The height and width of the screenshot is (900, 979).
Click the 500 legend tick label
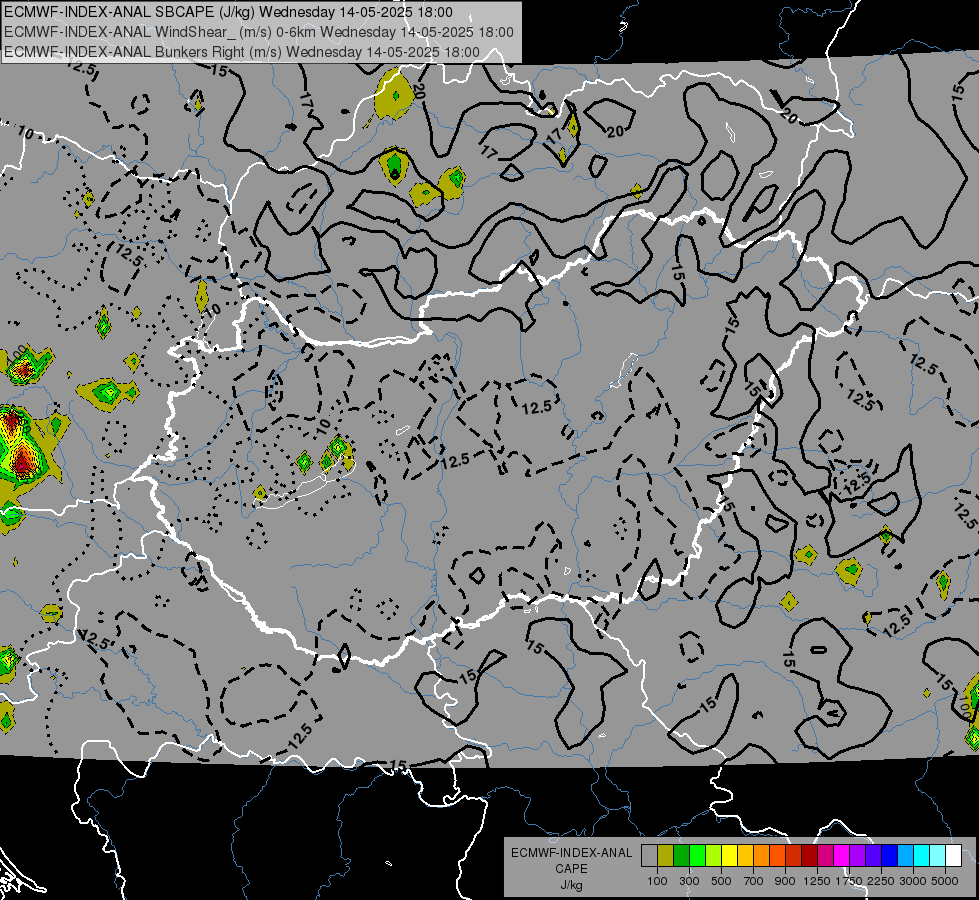[x=721, y=881]
